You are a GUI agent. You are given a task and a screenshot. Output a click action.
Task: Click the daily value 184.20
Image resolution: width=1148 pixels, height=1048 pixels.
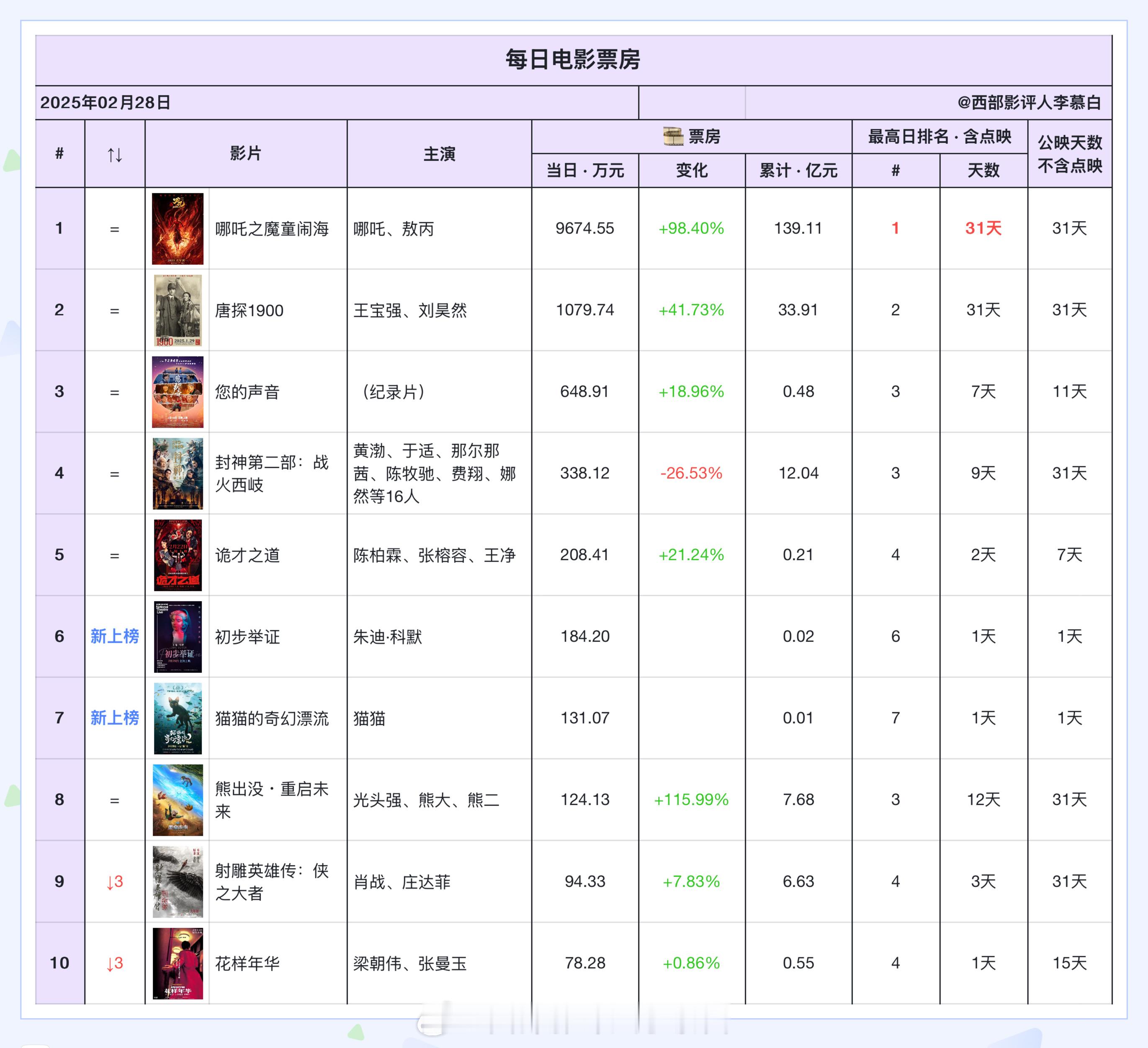[585, 636]
